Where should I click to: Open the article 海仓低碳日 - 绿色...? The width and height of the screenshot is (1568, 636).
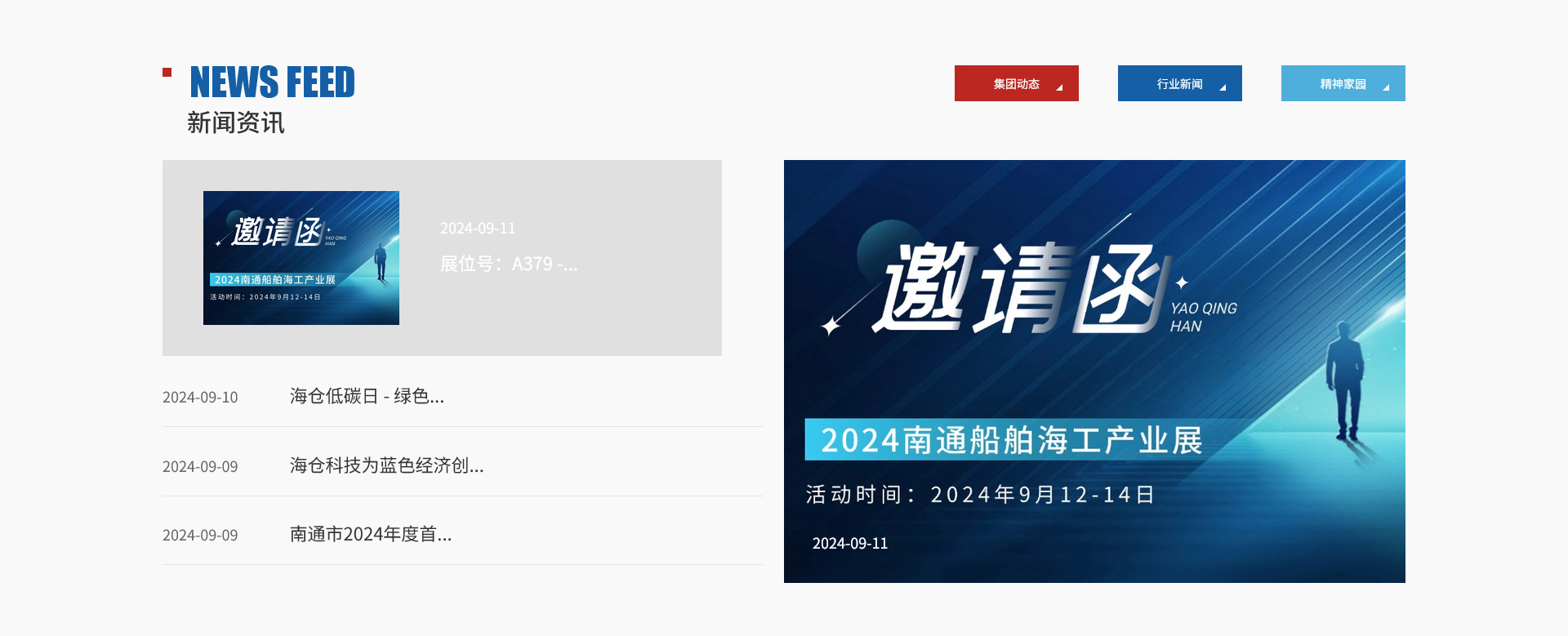pyautogui.click(x=367, y=397)
